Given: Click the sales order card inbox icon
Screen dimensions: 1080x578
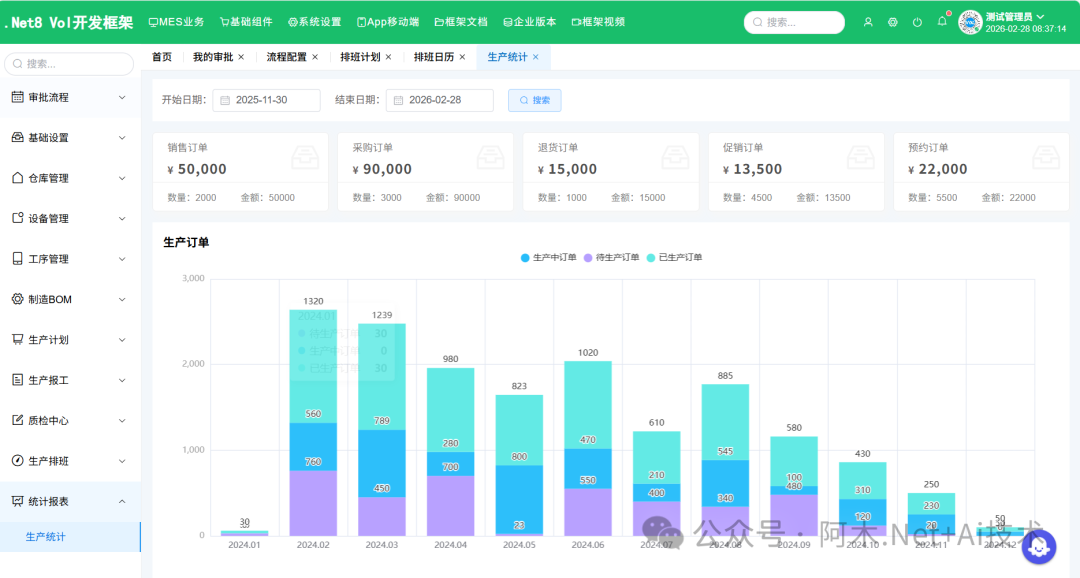Looking at the screenshot, I should coord(305,158).
